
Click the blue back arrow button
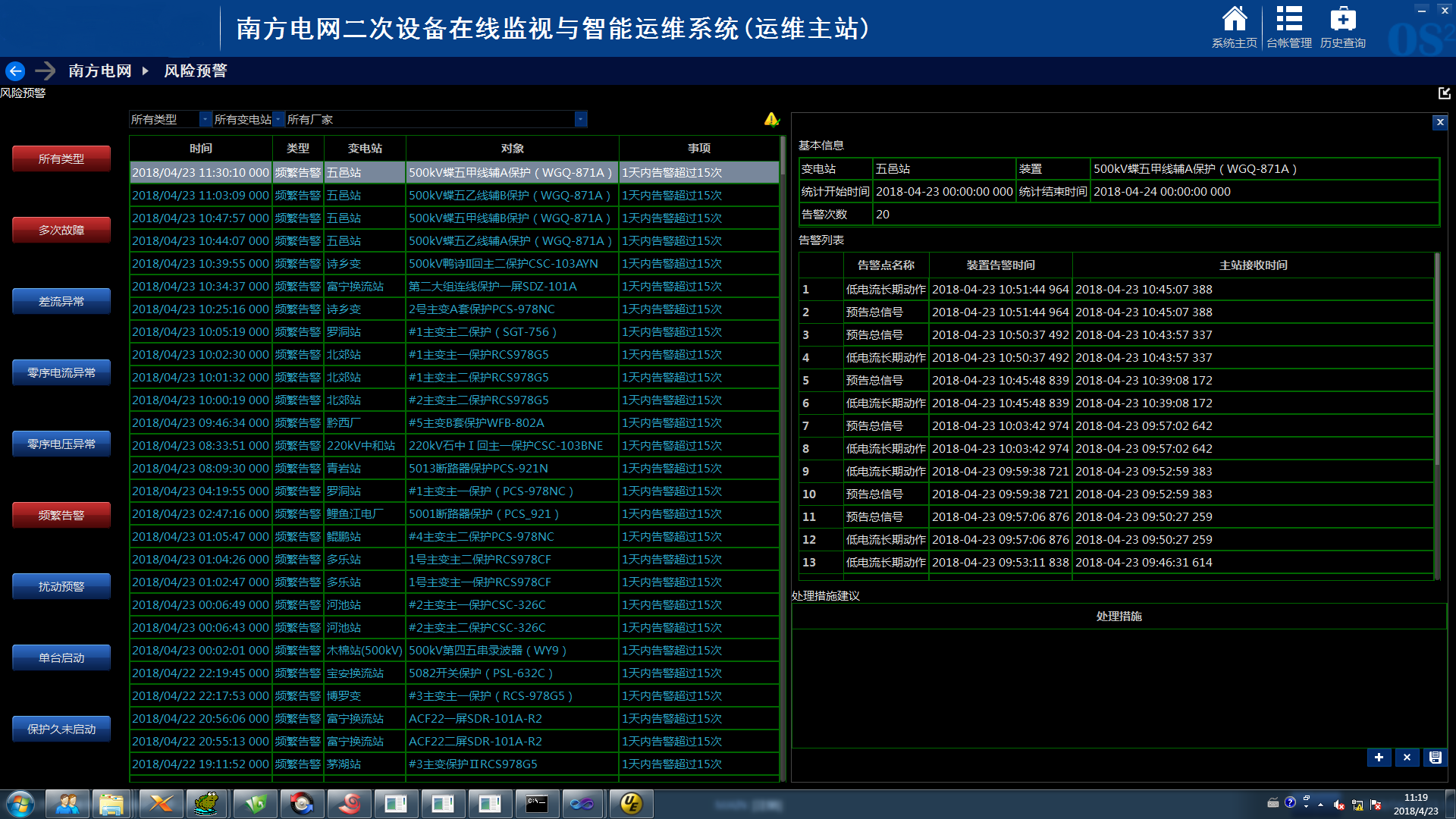coord(15,71)
